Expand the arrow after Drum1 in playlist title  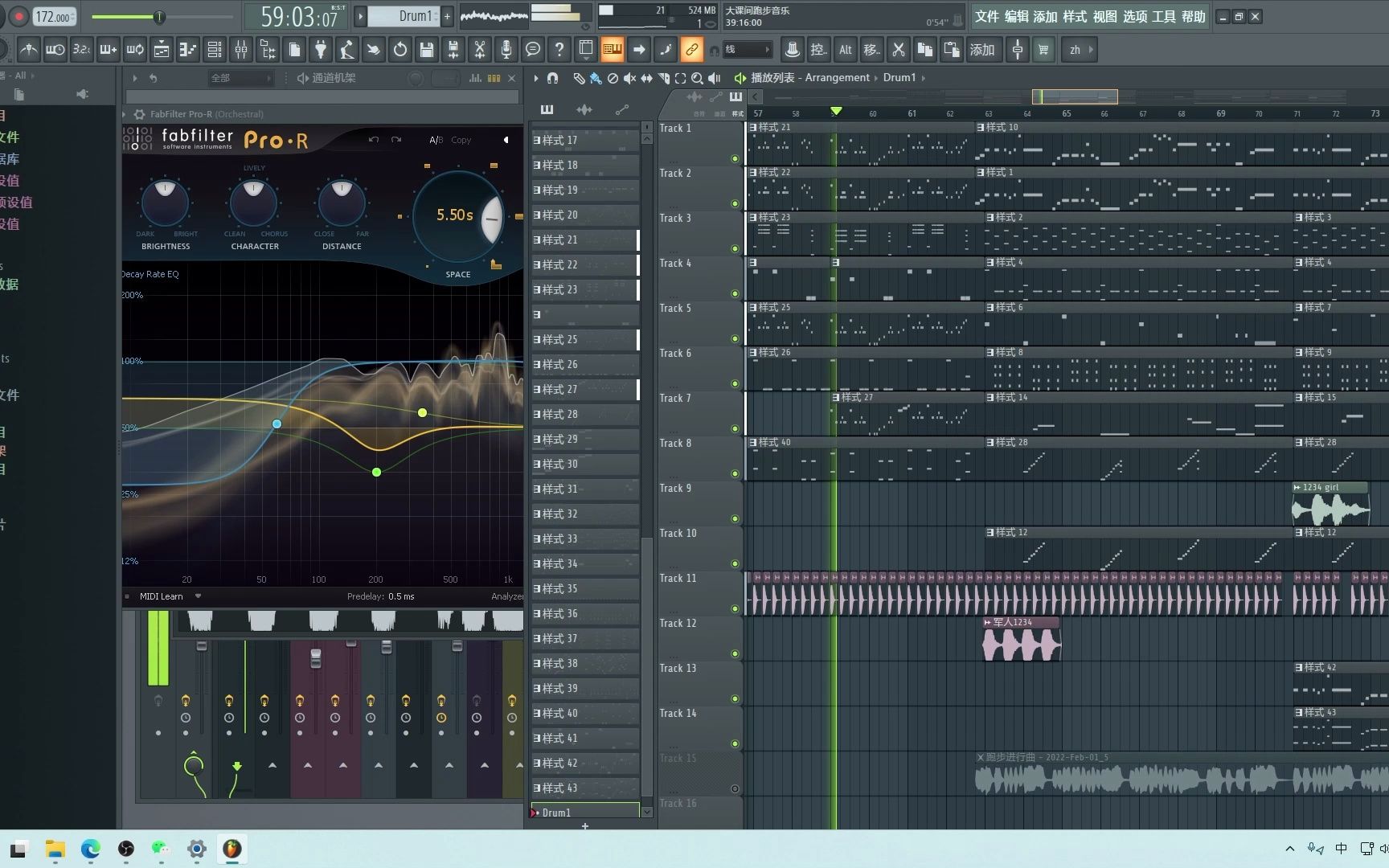point(923,78)
